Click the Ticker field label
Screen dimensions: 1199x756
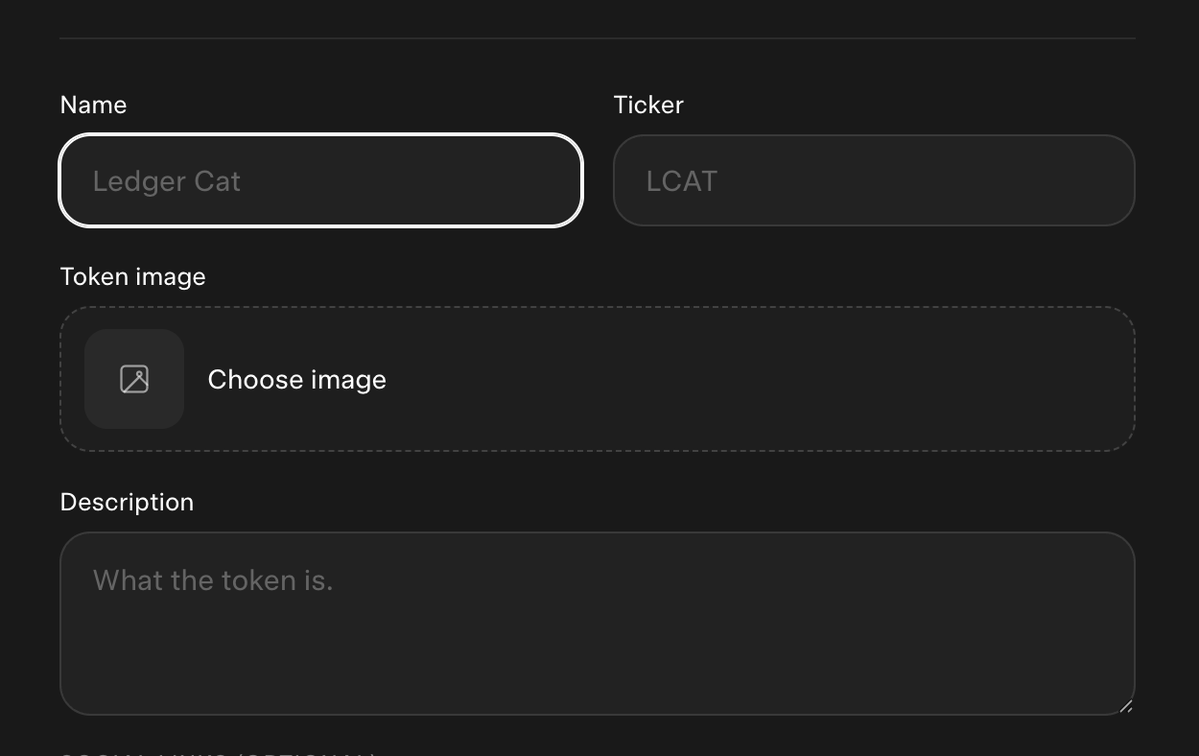pos(648,105)
